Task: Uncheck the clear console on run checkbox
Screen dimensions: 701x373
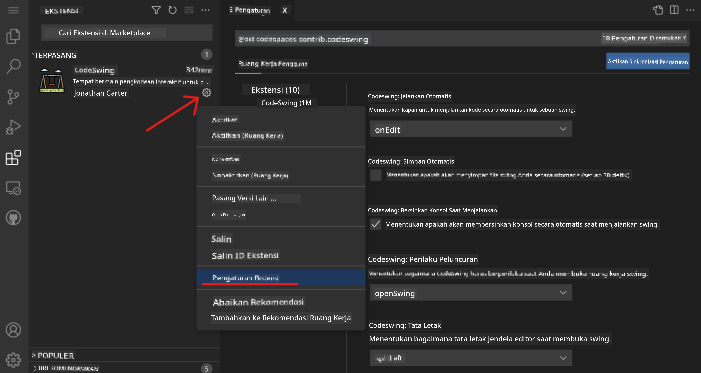Action: click(x=376, y=224)
